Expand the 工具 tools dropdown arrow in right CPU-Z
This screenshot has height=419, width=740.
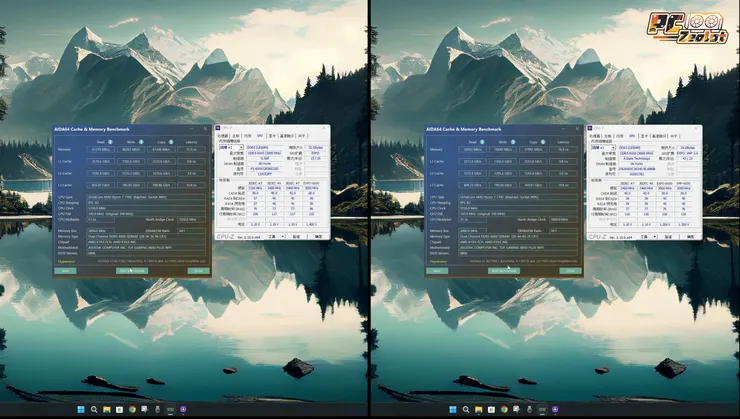655,236
